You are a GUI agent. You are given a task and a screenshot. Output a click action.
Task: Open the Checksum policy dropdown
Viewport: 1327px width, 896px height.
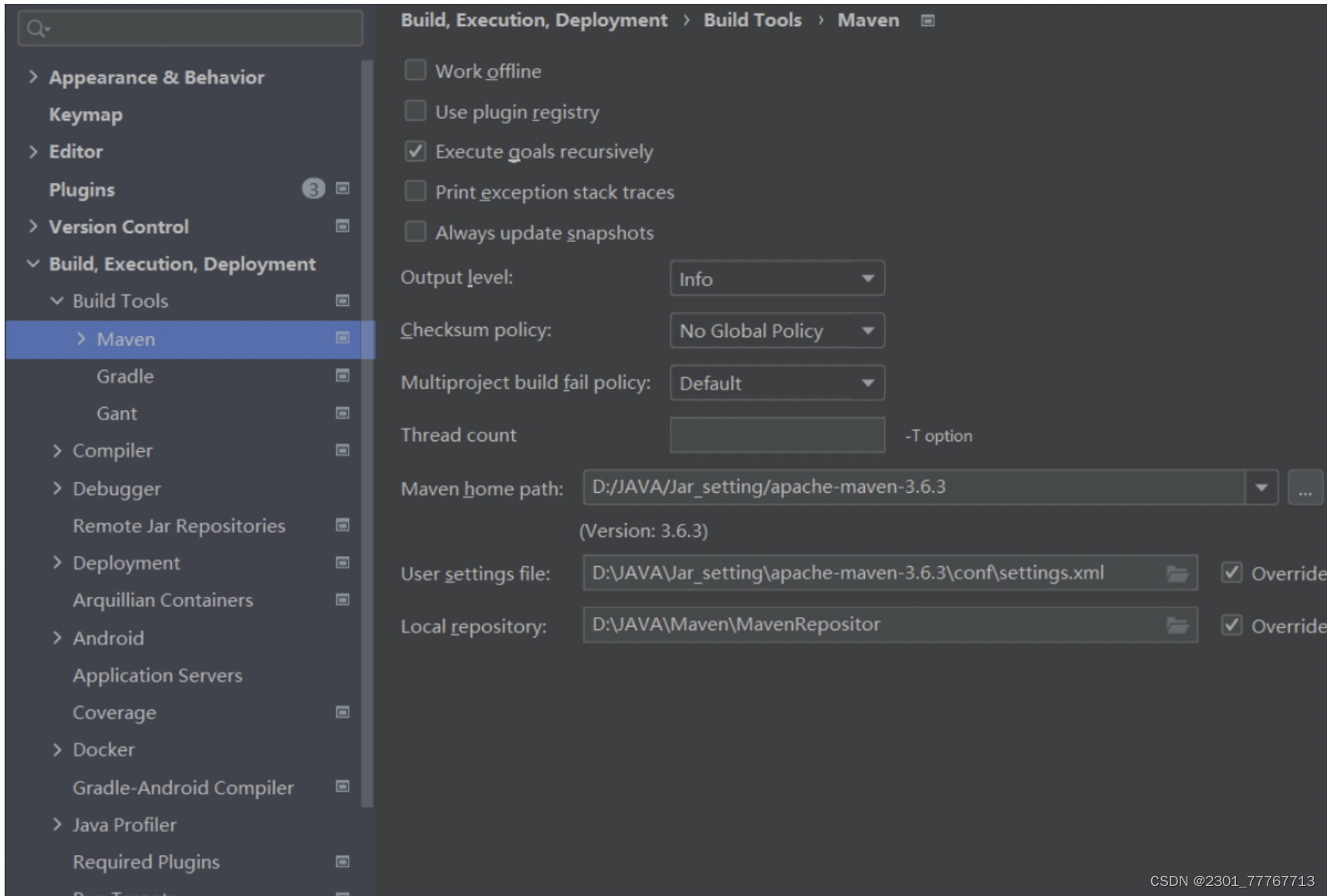(867, 330)
